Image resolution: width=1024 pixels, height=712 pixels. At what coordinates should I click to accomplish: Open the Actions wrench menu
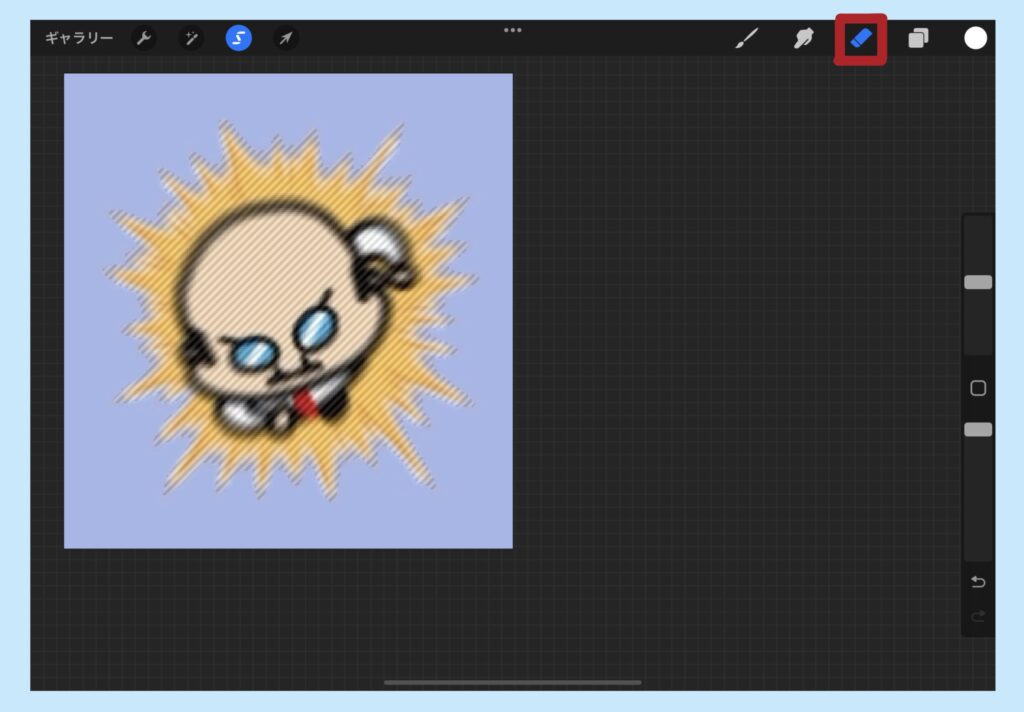pos(144,39)
